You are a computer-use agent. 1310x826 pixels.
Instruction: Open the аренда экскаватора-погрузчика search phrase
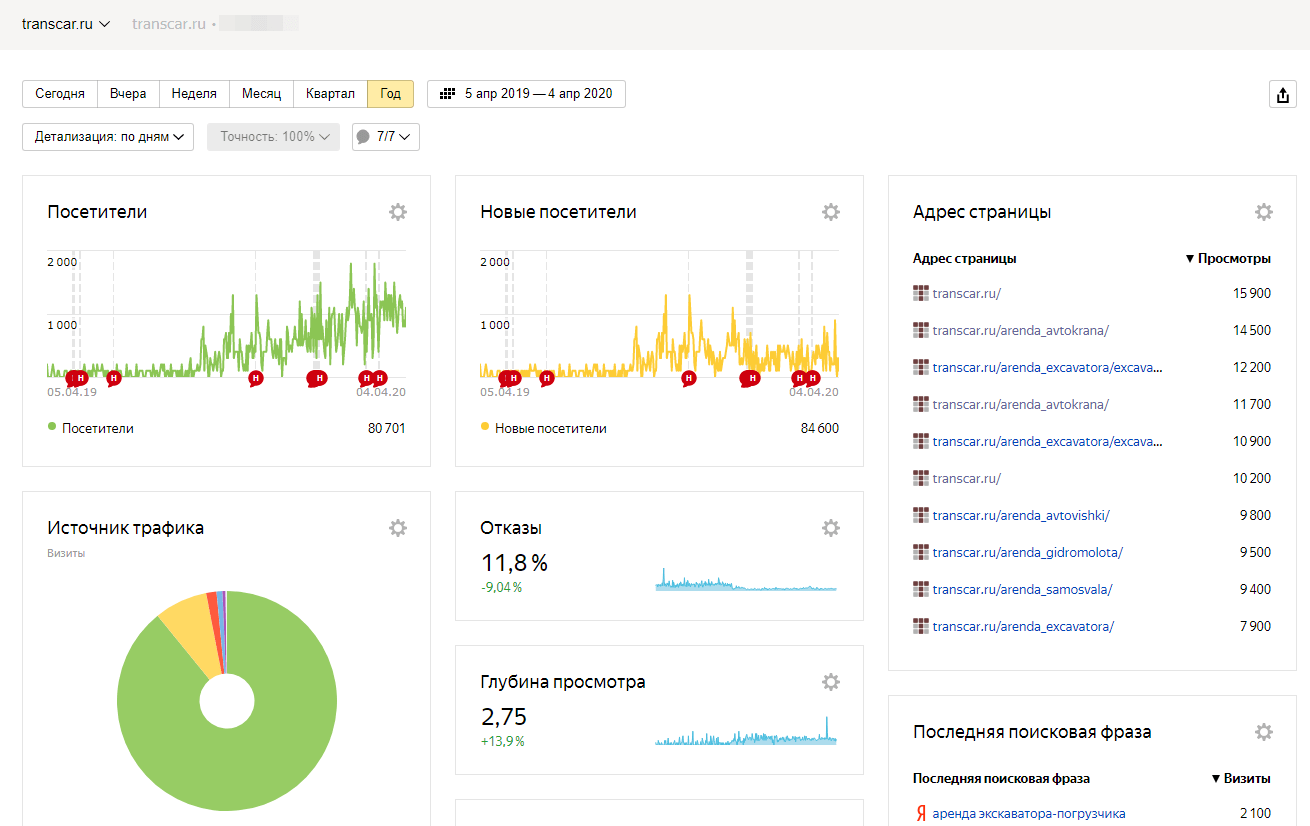tap(1029, 814)
